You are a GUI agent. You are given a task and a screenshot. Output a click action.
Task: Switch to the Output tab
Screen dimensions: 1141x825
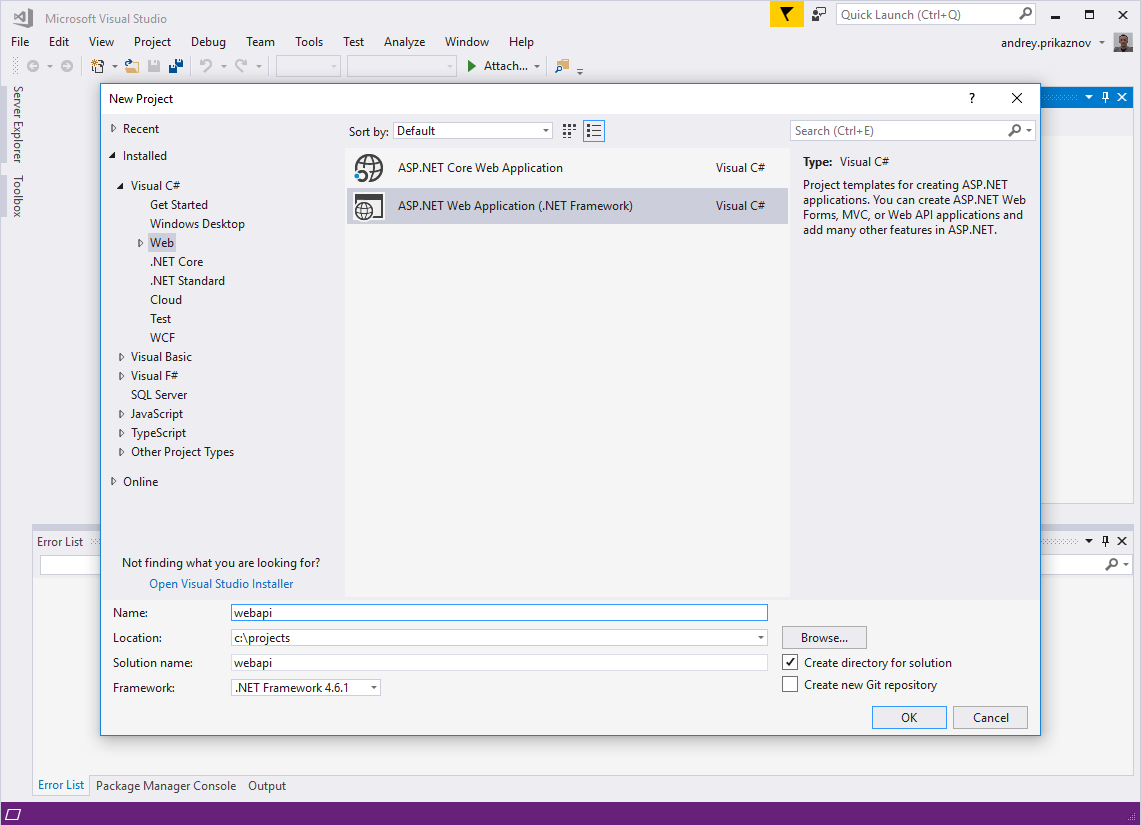(267, 786)
